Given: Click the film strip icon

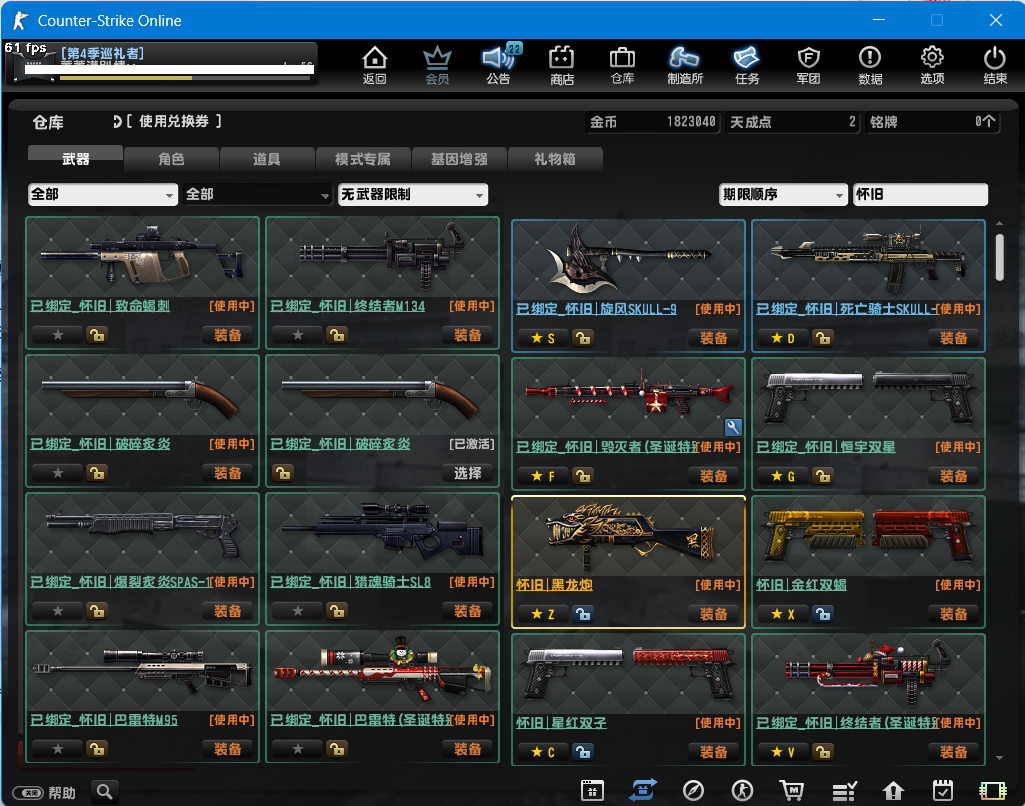Looking at the screenshot, I should [x=992, y=791].
